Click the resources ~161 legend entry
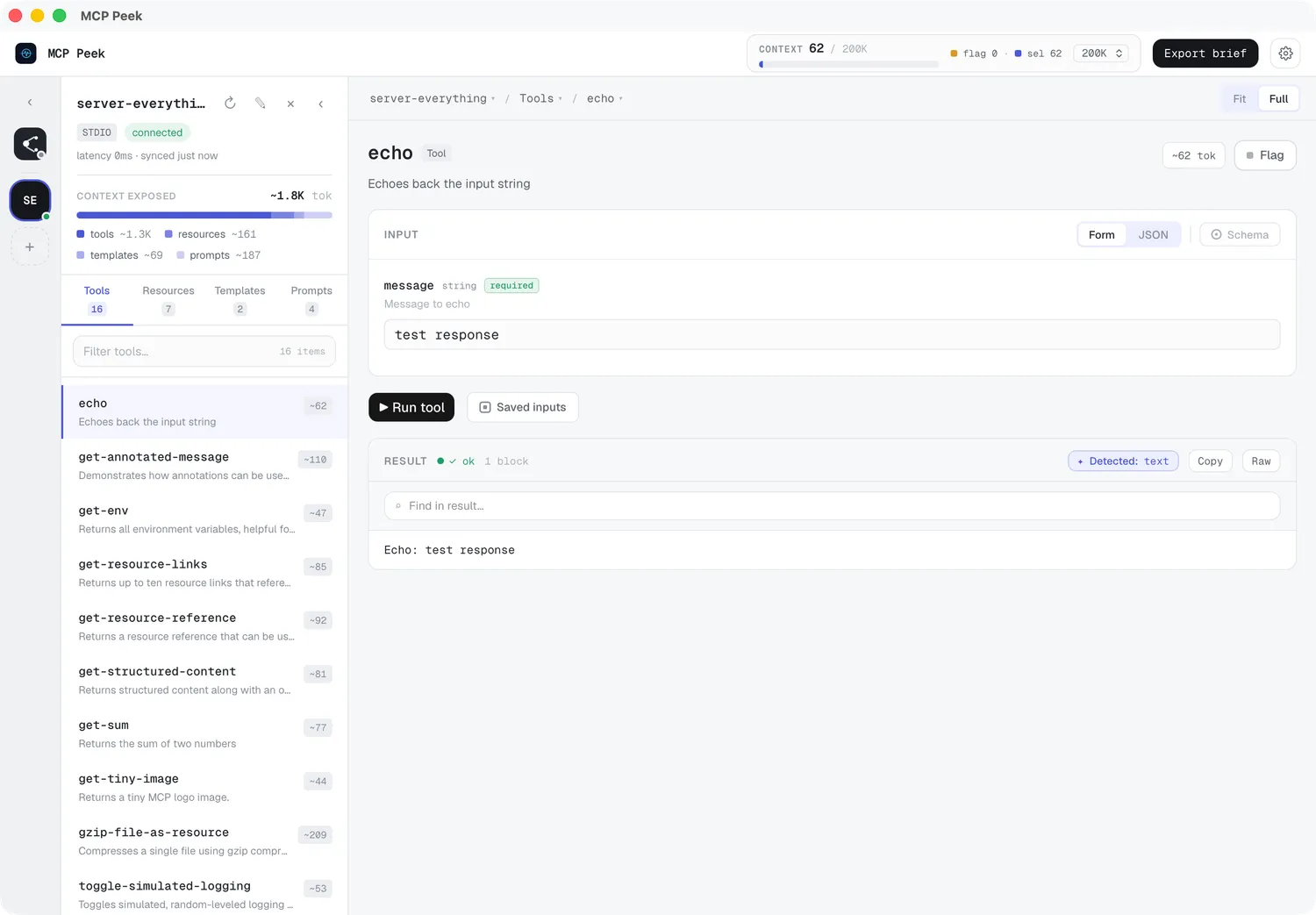Image resolution: width=1316 pixels, height=915 pixels. tap(211, 234)
